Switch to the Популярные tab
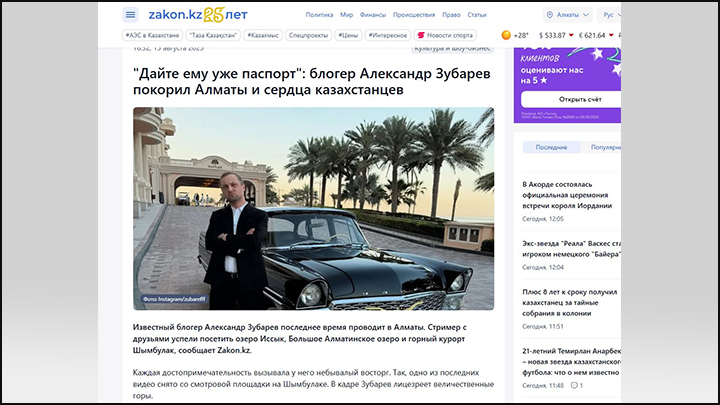 tap(604, 147)
